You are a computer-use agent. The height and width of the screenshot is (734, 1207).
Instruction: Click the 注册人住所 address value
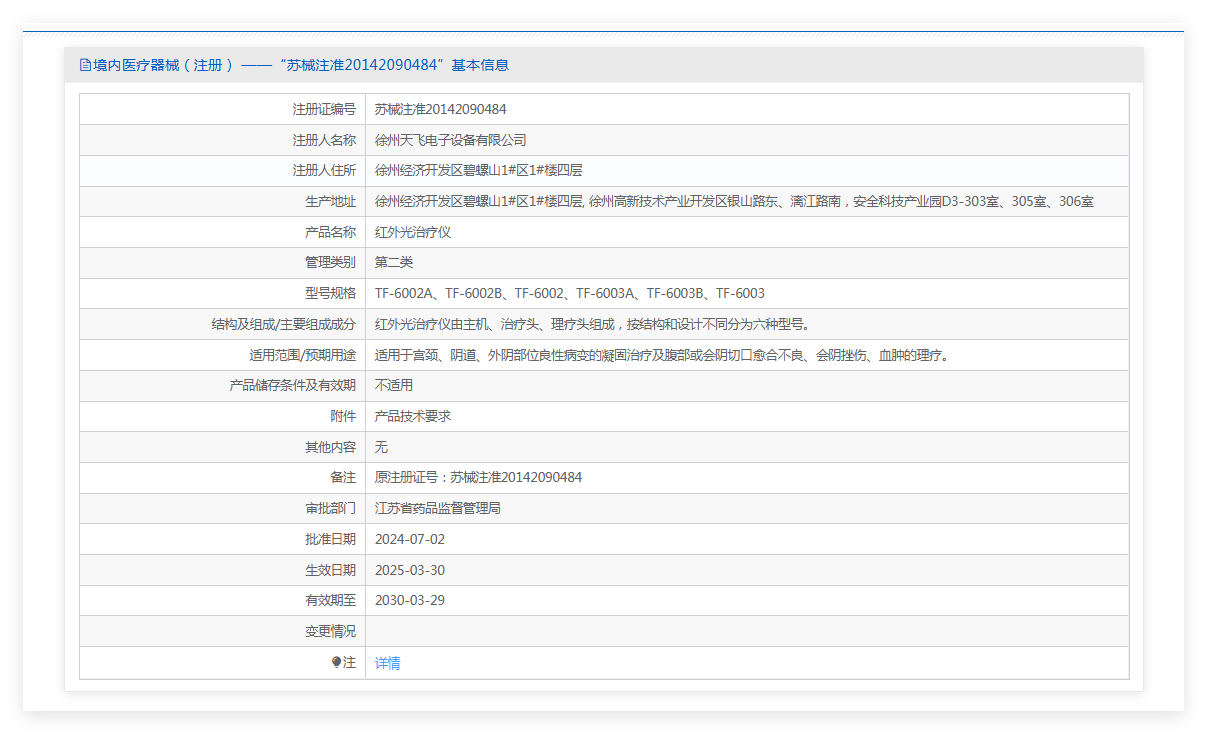click(x=478, y=171)
